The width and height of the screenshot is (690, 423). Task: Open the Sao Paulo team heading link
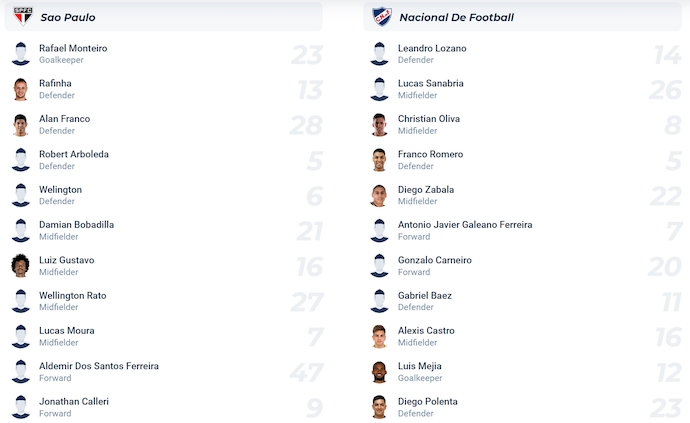click(68, 17)
